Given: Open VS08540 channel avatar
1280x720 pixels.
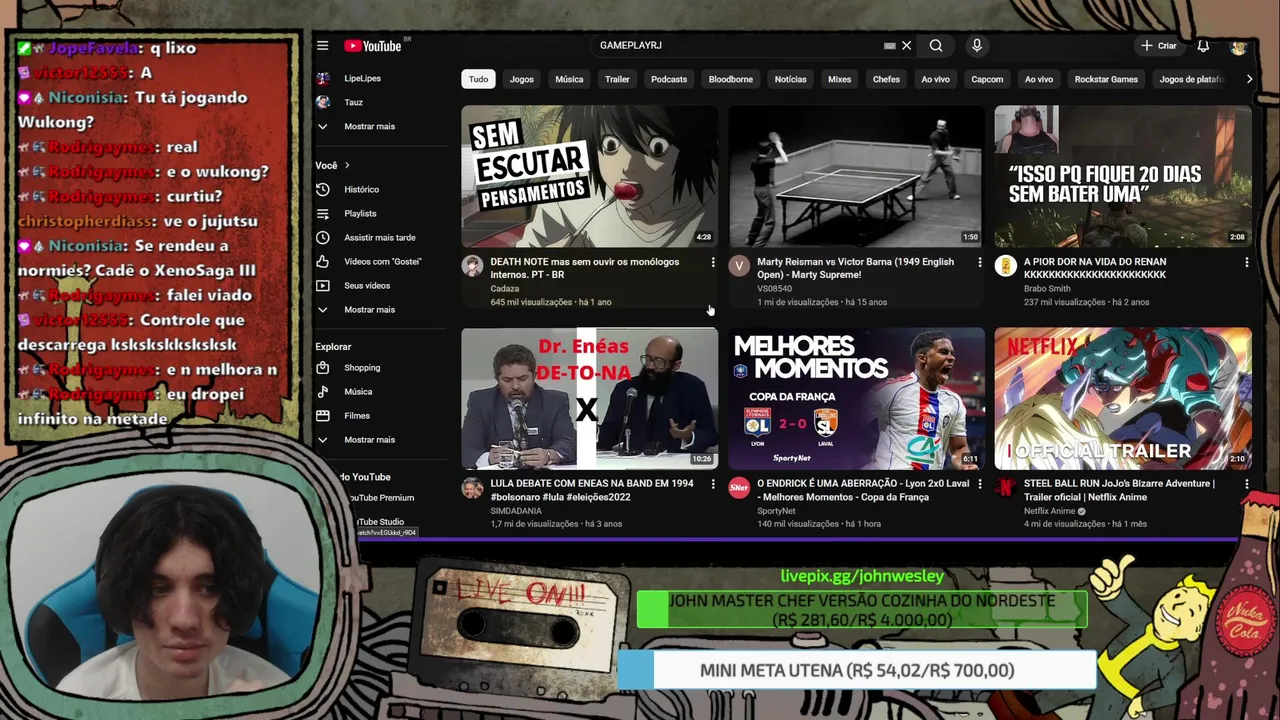Looking at the screenshot, I should [739, 266].
